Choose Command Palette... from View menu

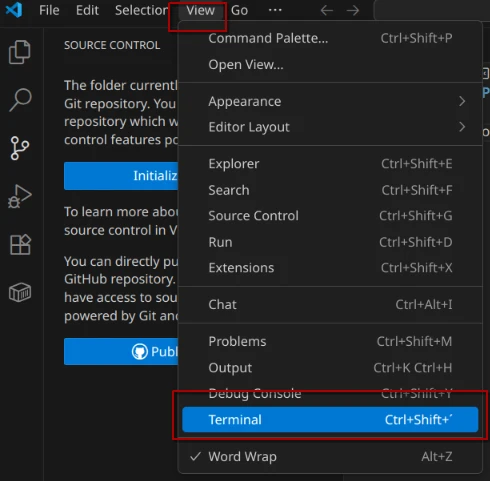click(330, 38)
